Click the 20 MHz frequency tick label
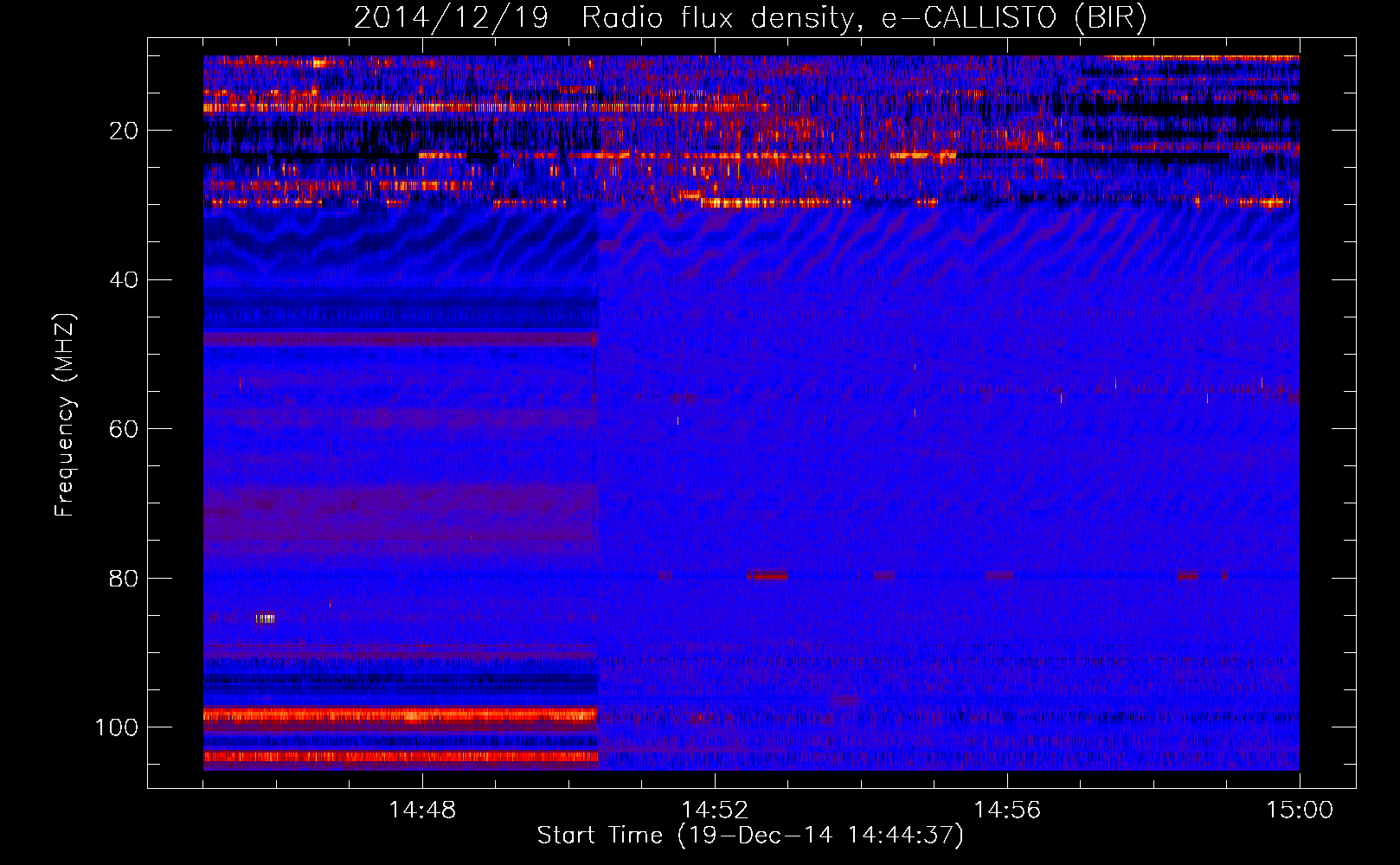Image resolution: width=1400 pixels, height=865 pixels. (125, 131)
